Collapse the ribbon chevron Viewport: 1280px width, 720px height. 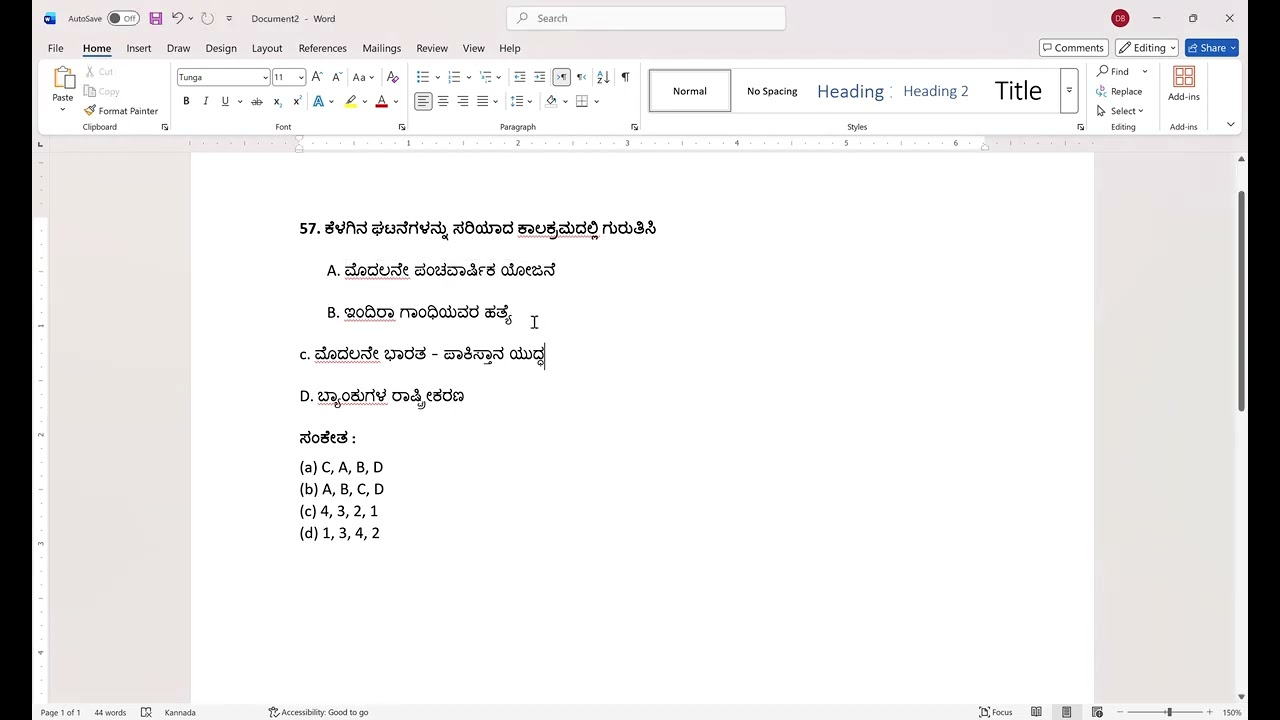tap(1230, 125)
